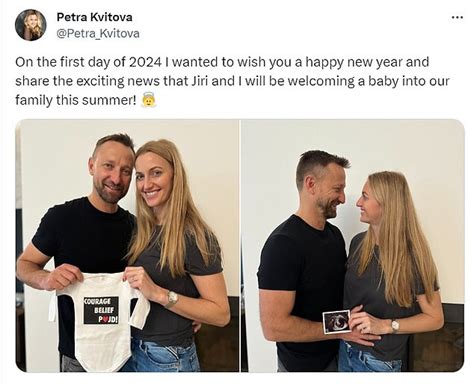The height and width of the screenshot is (385, 474).
Task: Open the photo of couple holding onesie
Action: coord(127,245)
